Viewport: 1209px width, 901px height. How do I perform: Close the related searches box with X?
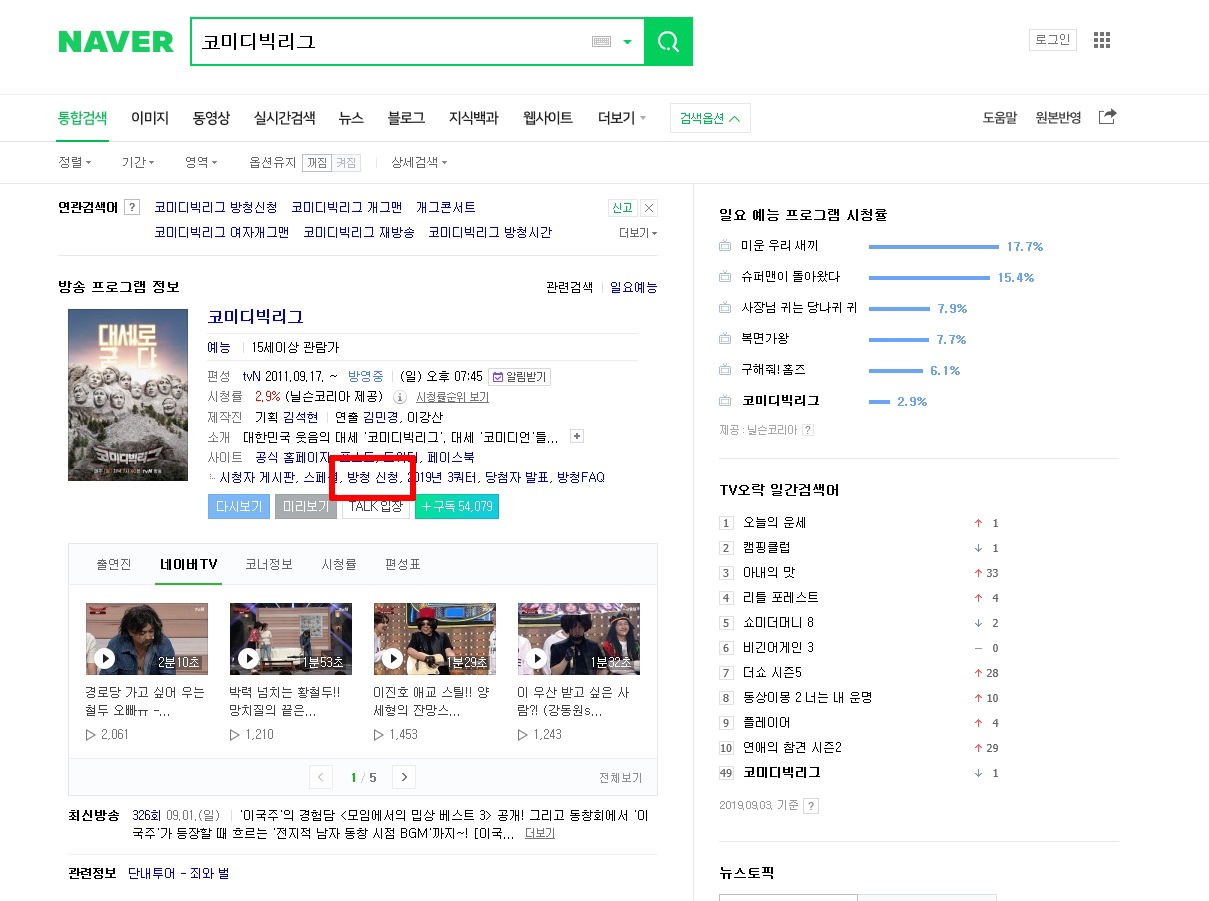[649, 208]
